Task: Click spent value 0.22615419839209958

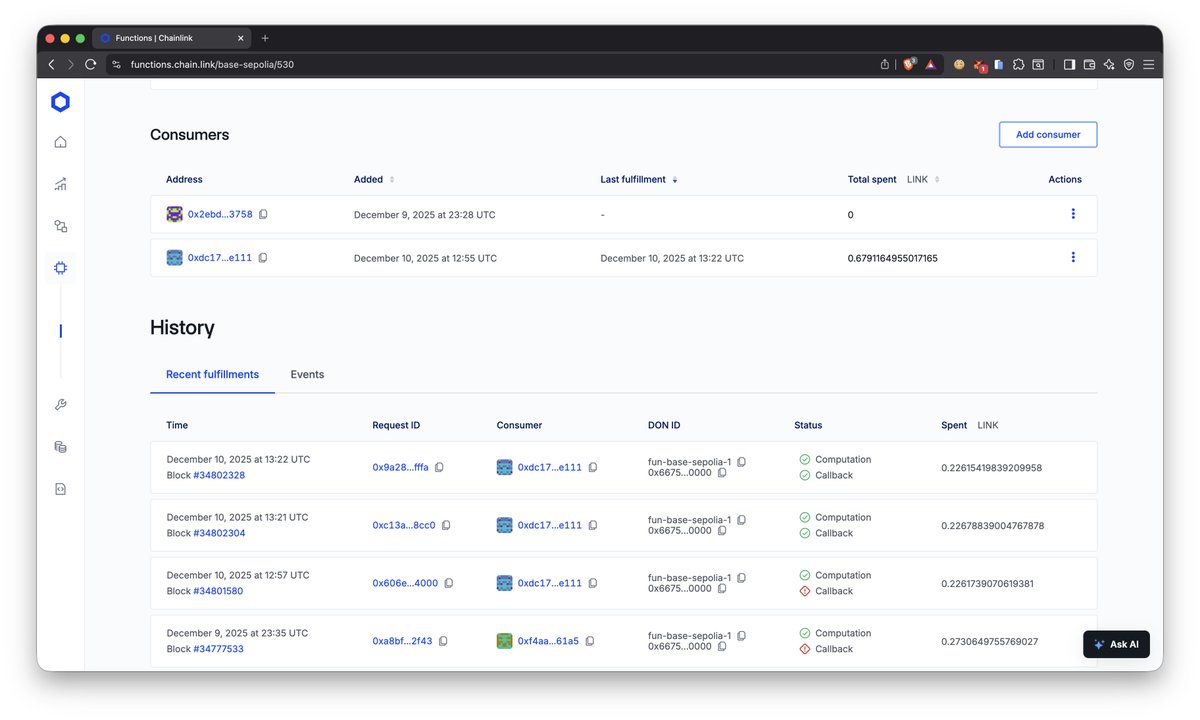Action: point(992,467)
